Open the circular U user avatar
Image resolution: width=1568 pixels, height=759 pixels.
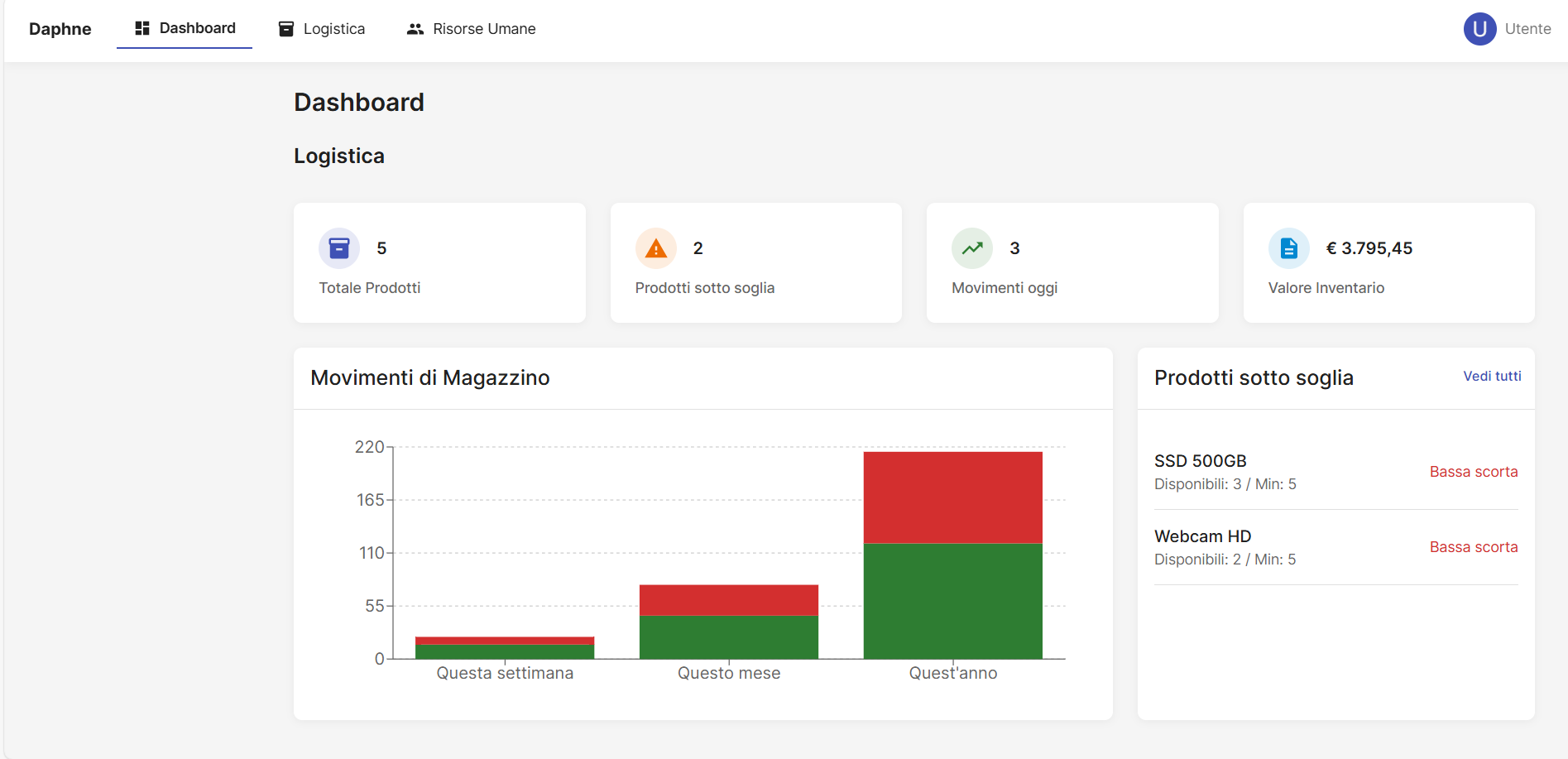point(1479,28)
